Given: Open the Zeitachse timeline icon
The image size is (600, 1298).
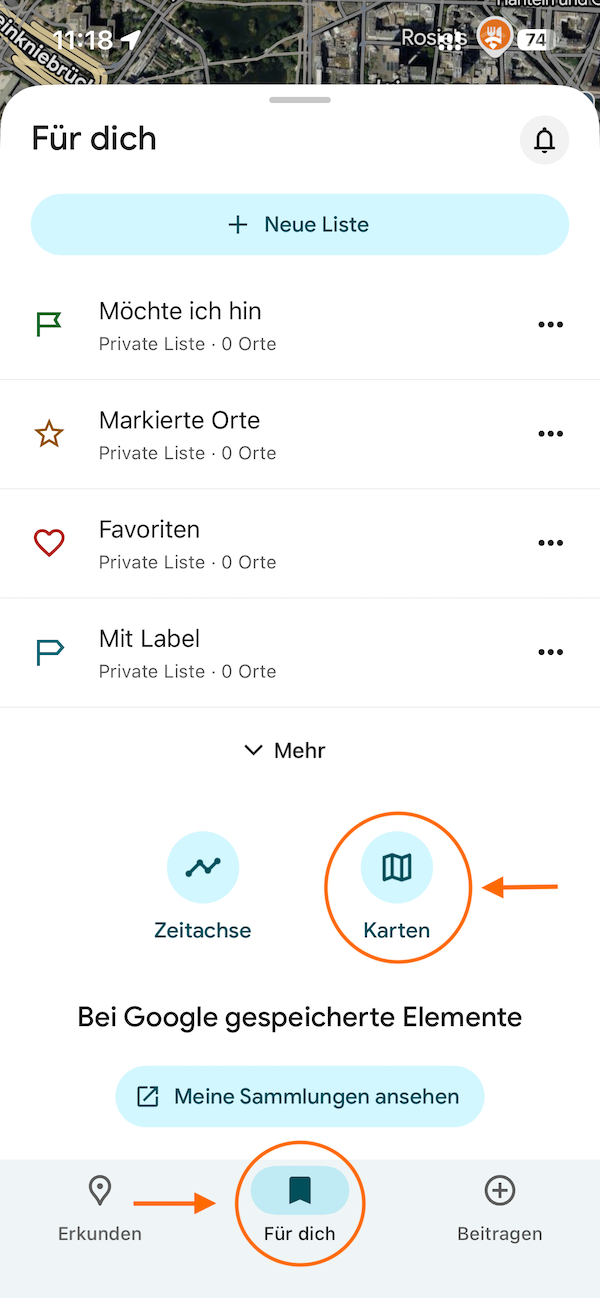Looking at the screenshot, I should 203,868.
